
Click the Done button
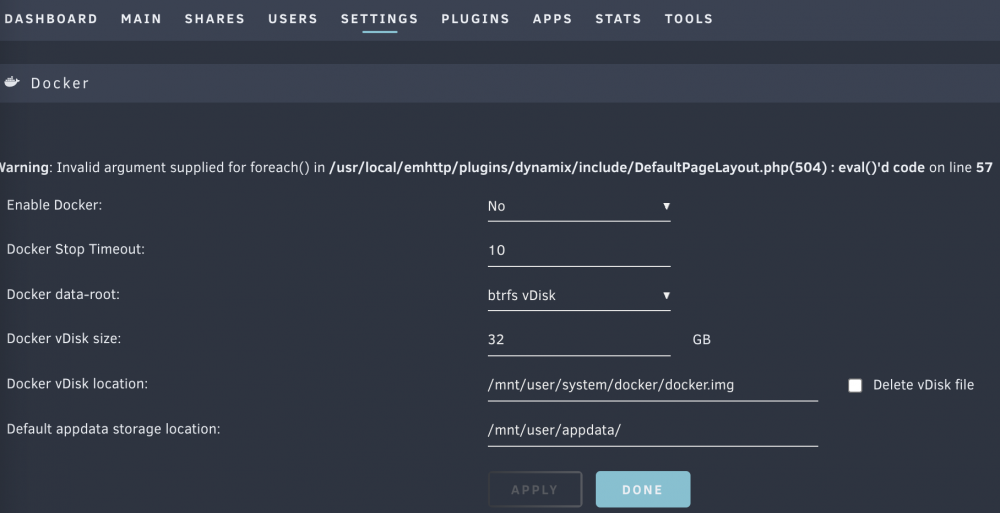[643, 489]
